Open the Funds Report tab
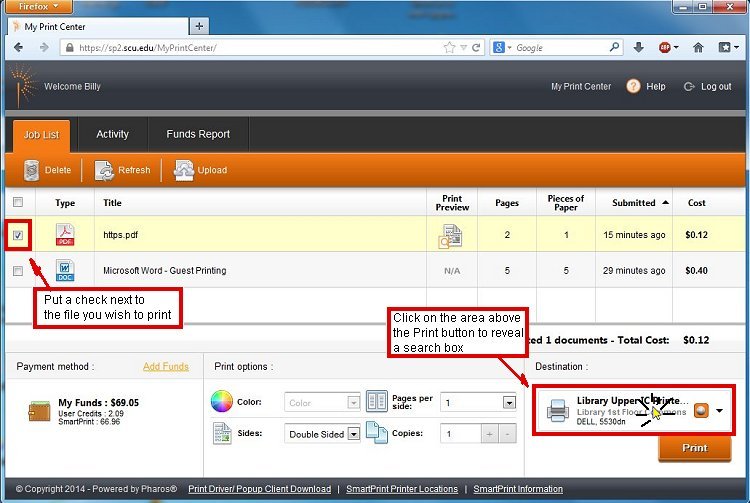Screen dimensions: 750x503 click(x=198, y=134)
